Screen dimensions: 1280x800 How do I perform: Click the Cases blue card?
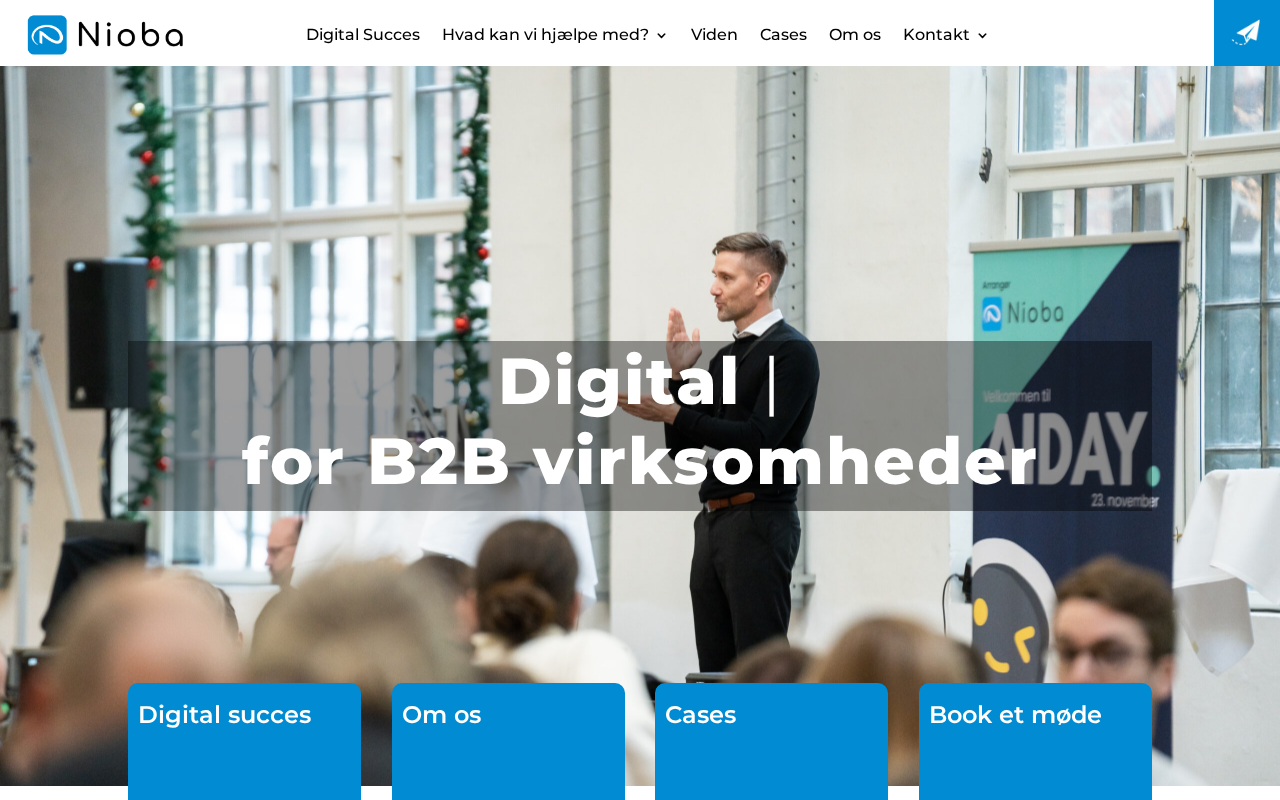point(771,741)
